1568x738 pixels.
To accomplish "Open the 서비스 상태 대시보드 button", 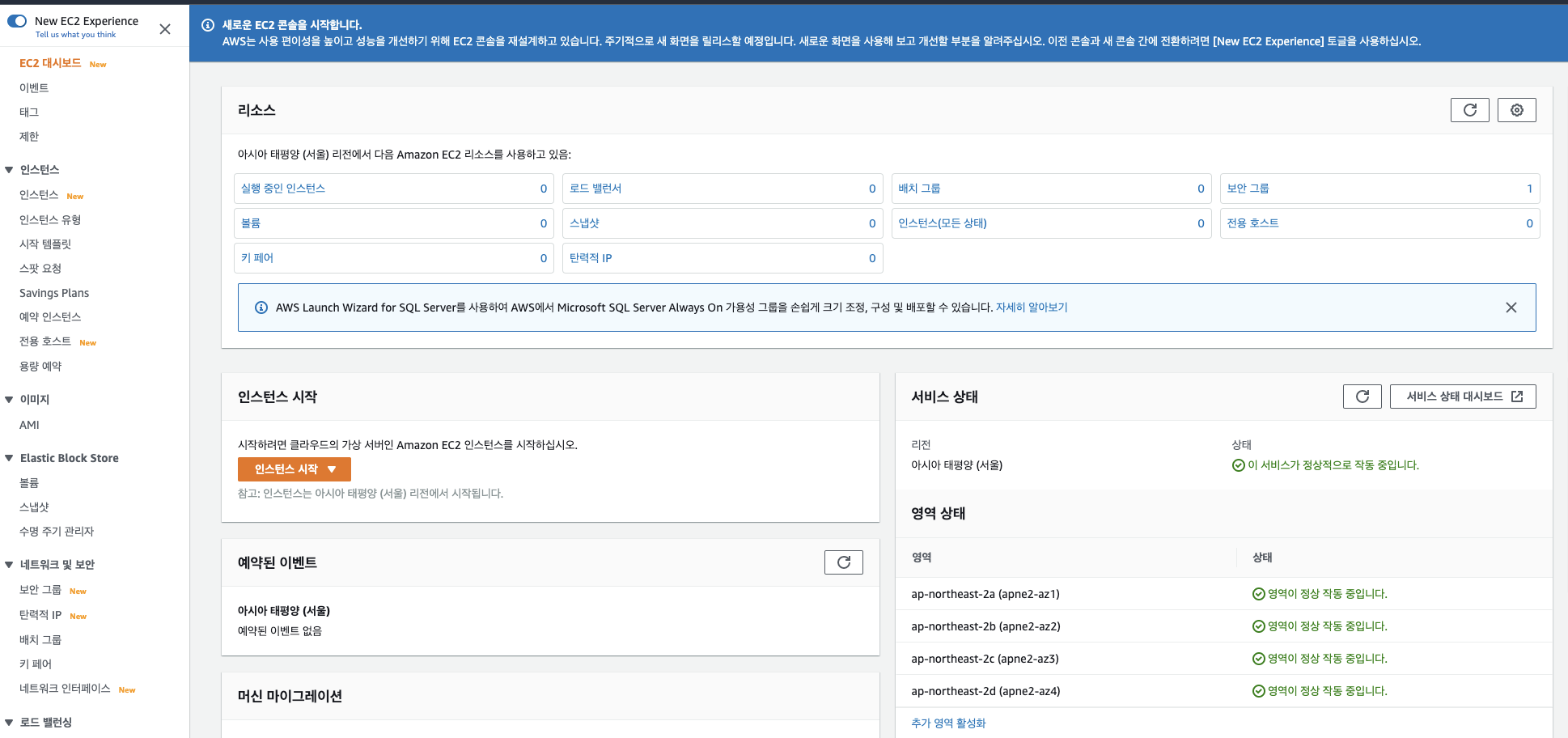I will coord(1463,397).
